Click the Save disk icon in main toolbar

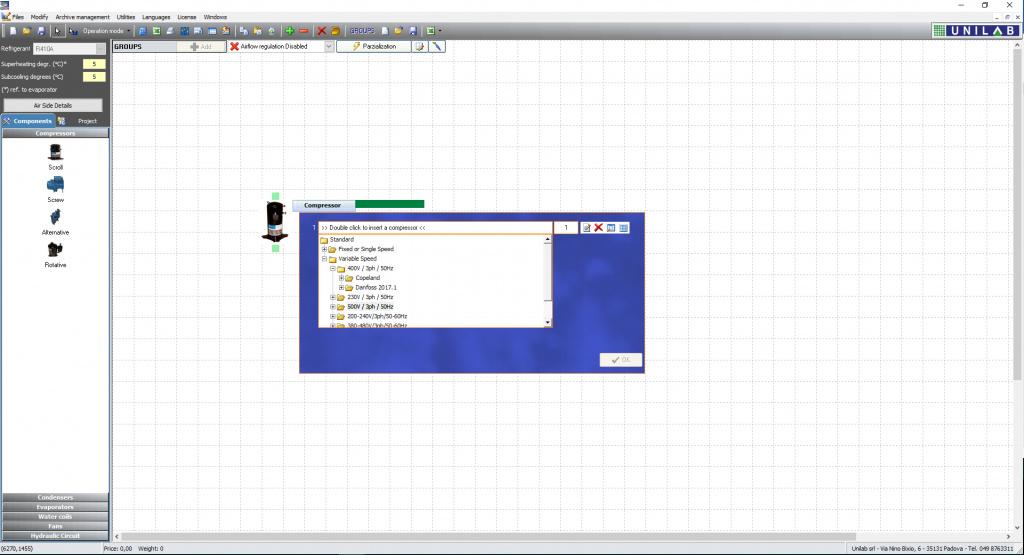click(x=41, y=31)
